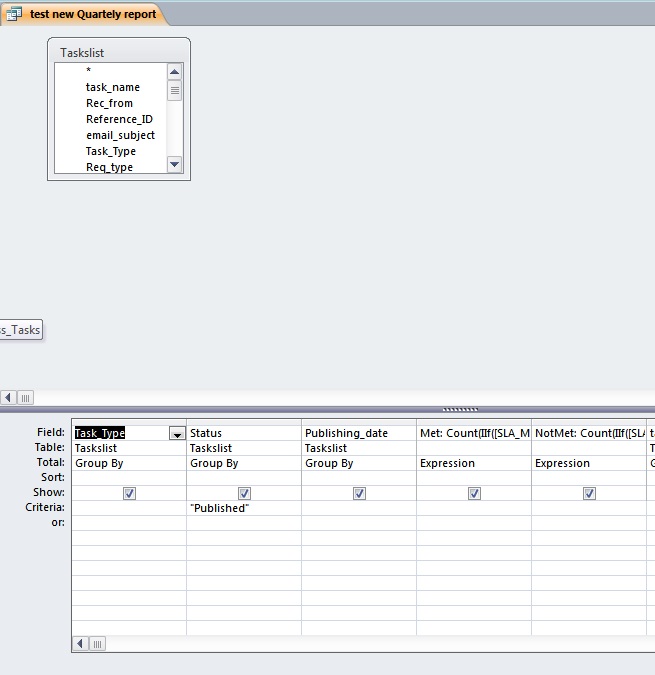The height and width of the screenshot is (675, 655).
Task: Click the diagram pane left scroll arrow
Action: point(8,398)
